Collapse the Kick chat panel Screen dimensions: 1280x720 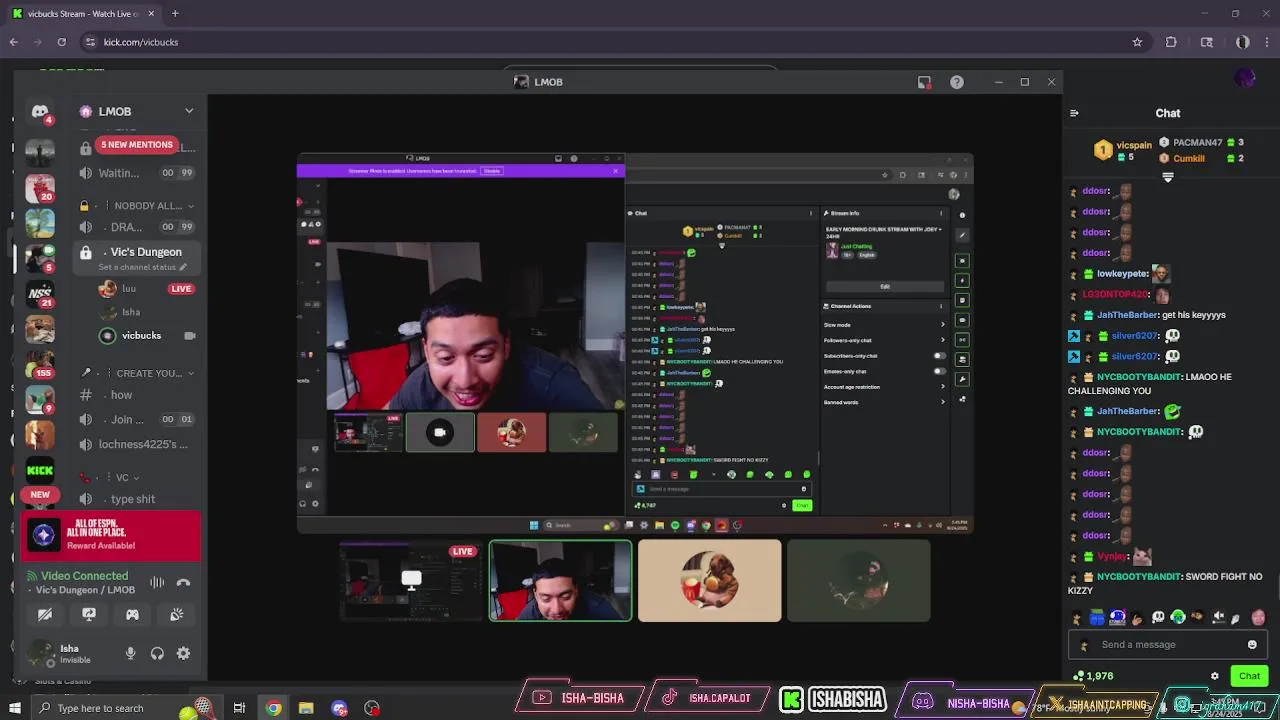[1074, 113]
